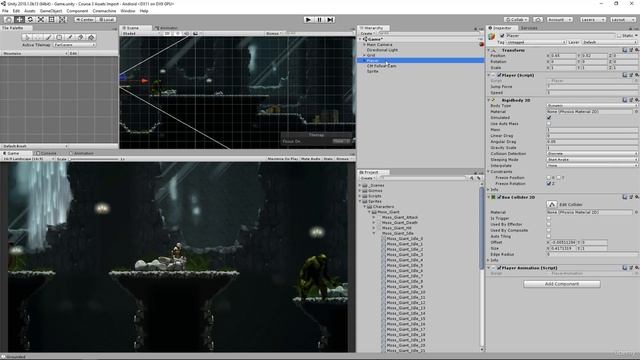The width and height of the screenshot is (640, 360).
Task: Switch to the Services tab
Action: coord(529,28)
